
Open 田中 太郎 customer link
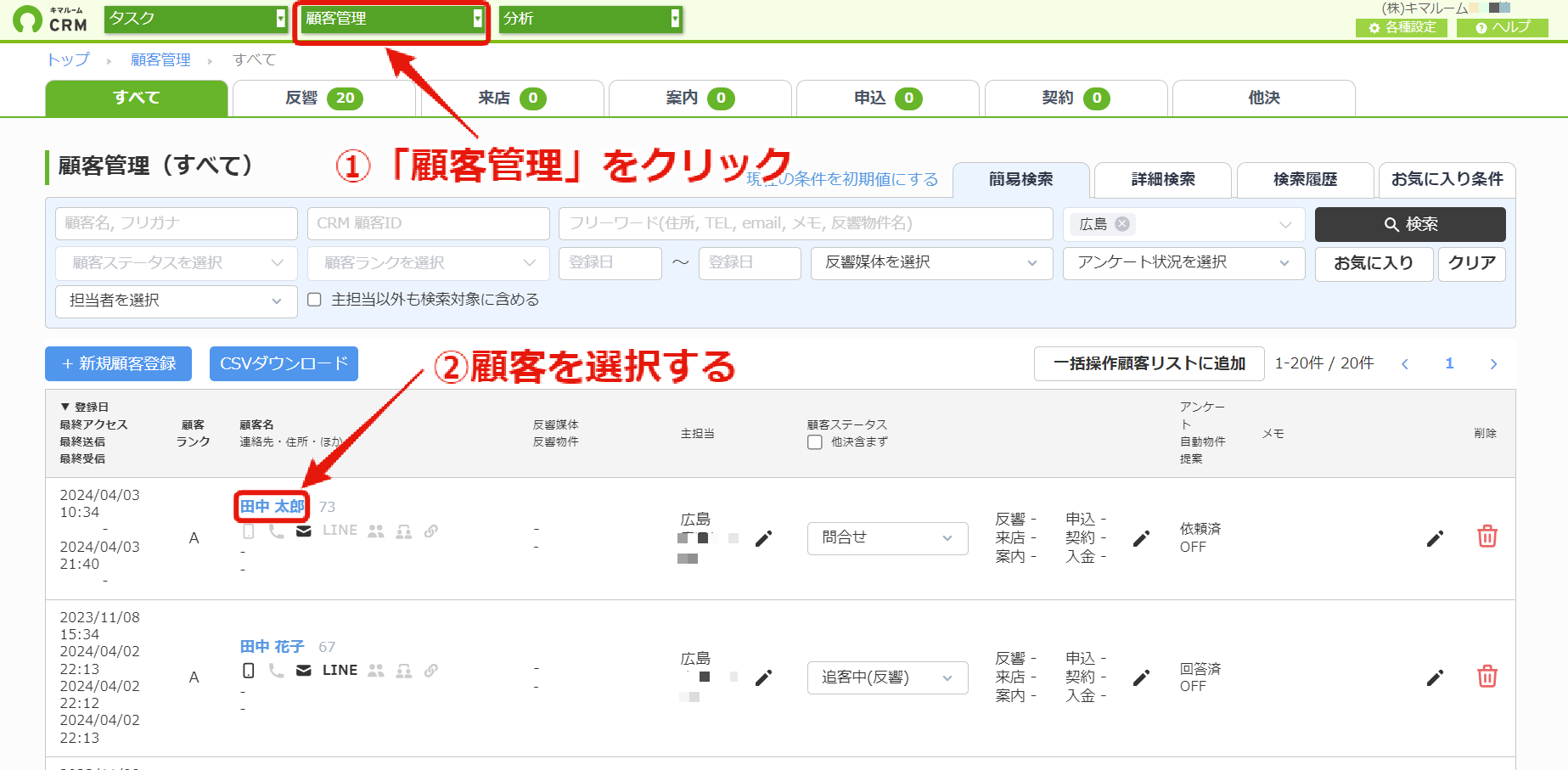point(272,507)
